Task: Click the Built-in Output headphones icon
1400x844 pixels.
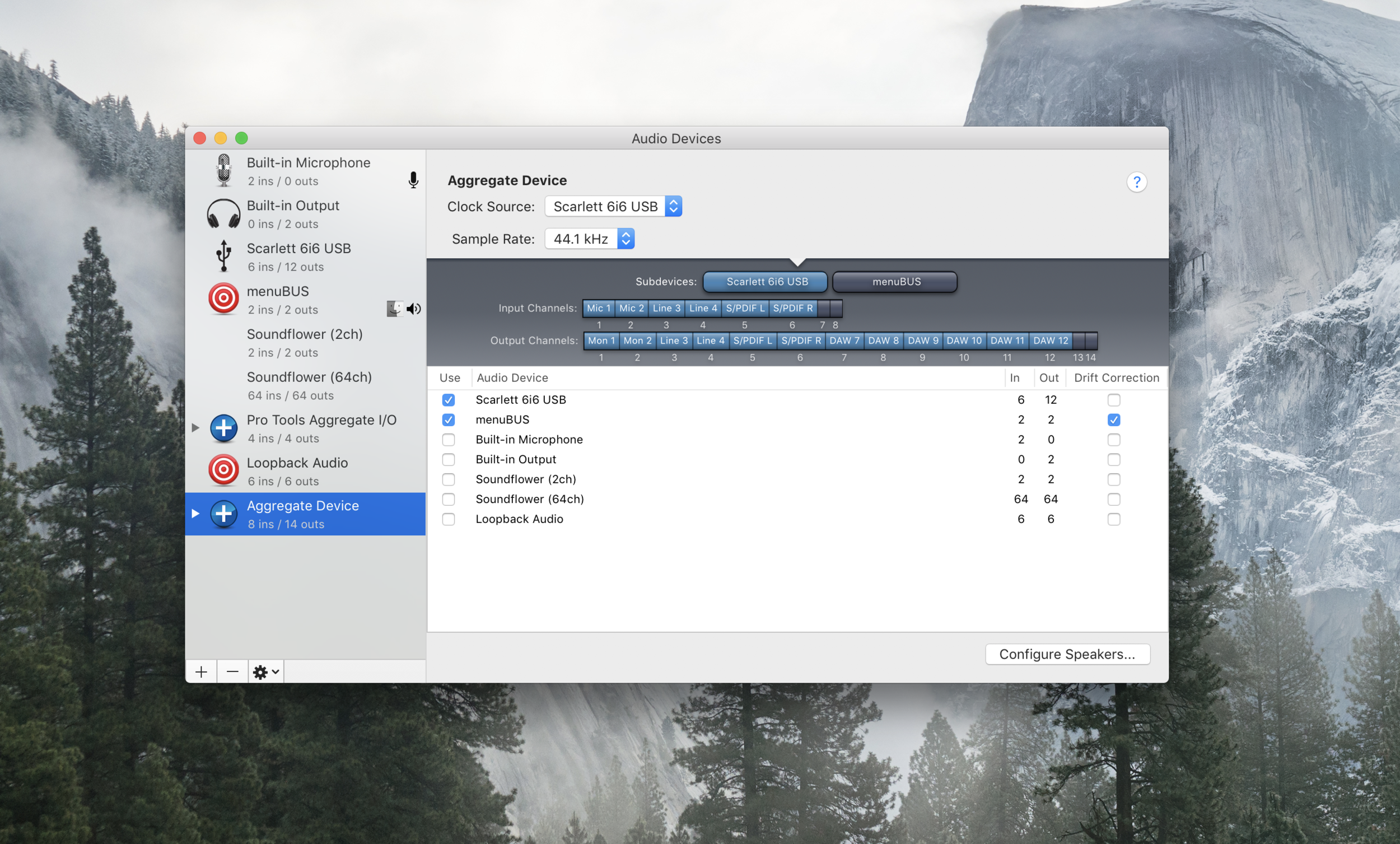Action: [x=223, y=214]
